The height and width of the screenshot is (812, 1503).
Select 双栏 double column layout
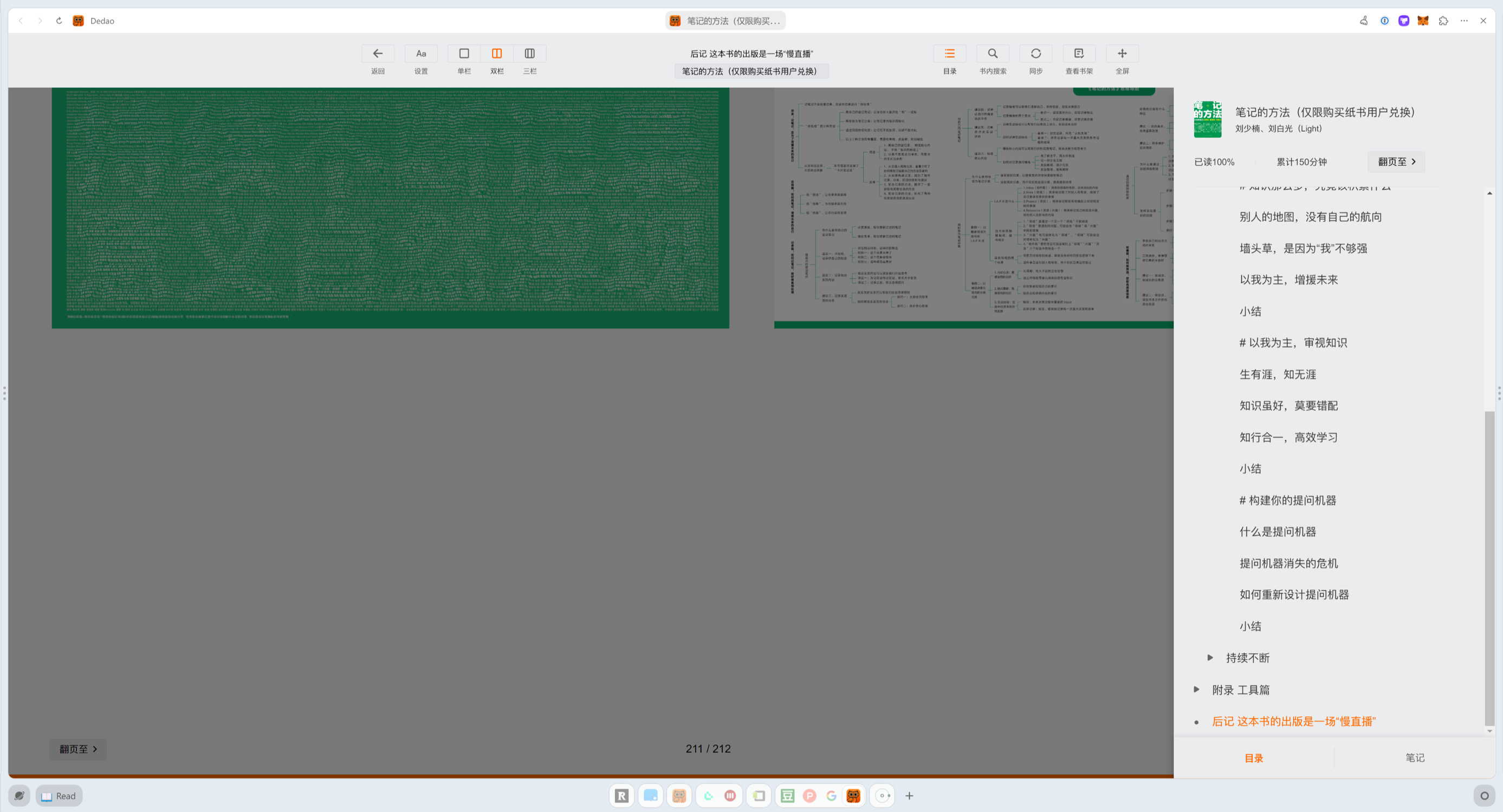pos(496,54)
